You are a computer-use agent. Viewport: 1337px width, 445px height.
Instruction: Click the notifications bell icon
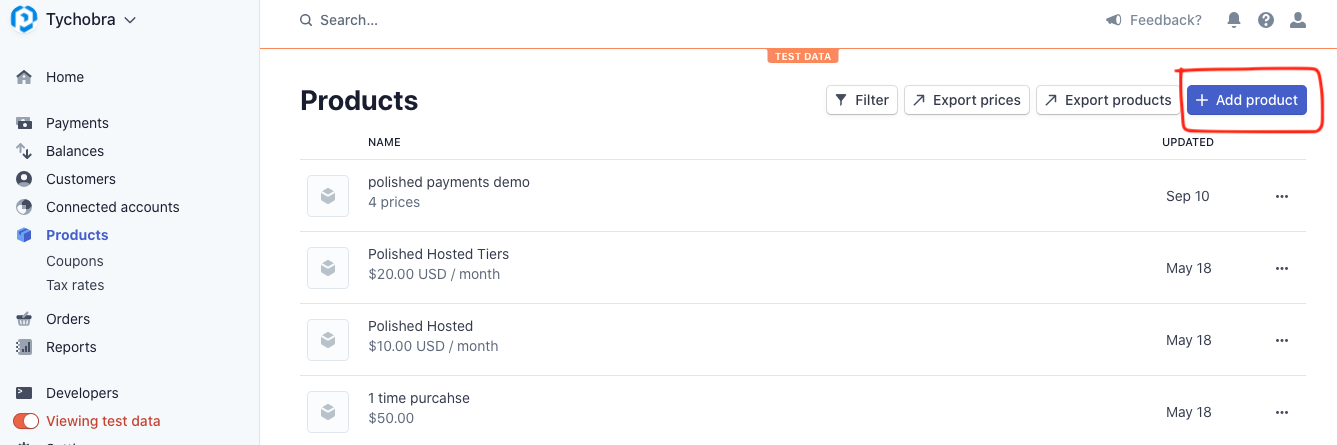click(x=1234, y=20)
